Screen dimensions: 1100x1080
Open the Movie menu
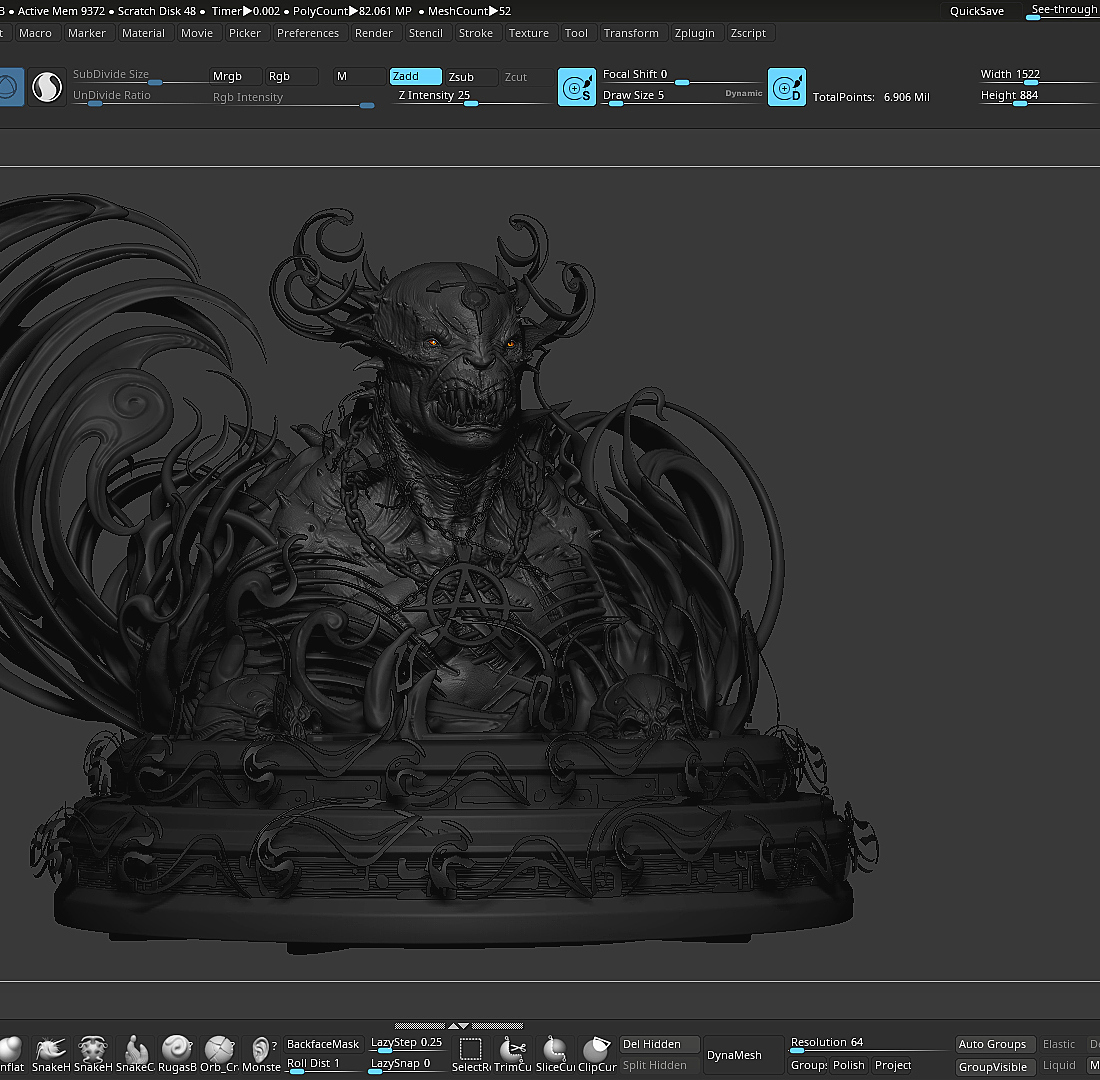197,33
